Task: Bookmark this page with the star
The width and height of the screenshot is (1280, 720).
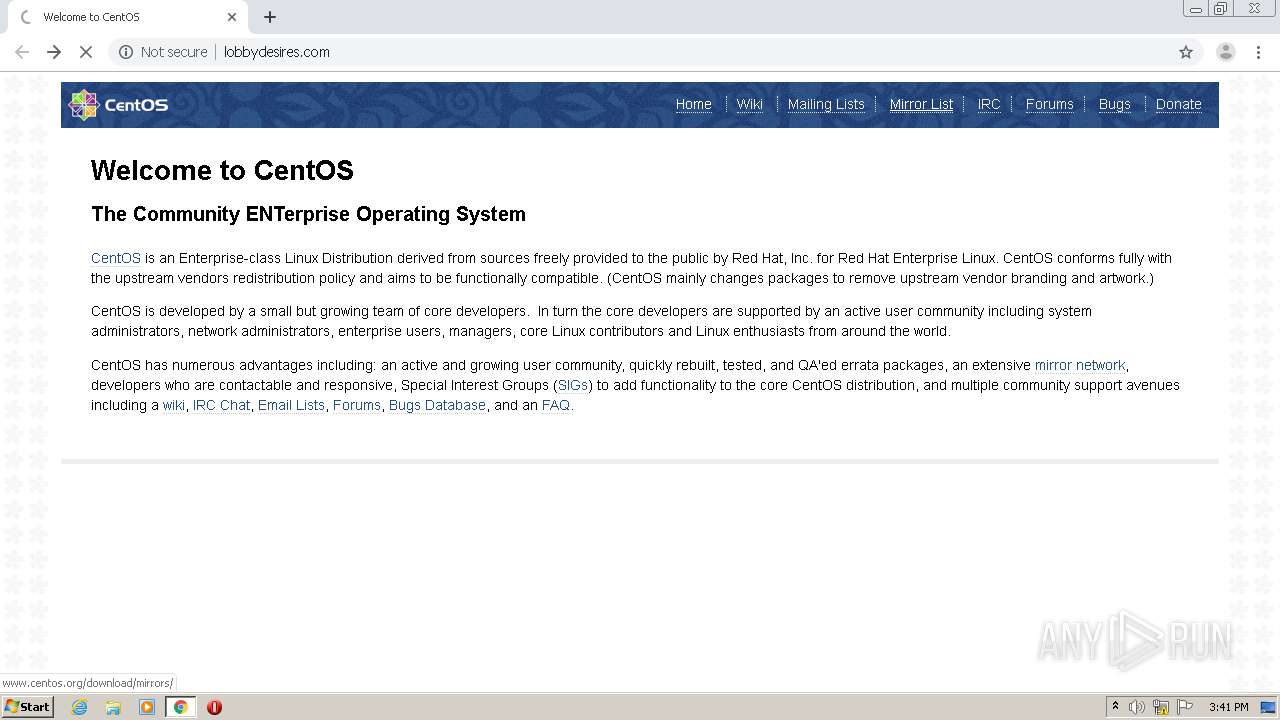Action: 1186,52
